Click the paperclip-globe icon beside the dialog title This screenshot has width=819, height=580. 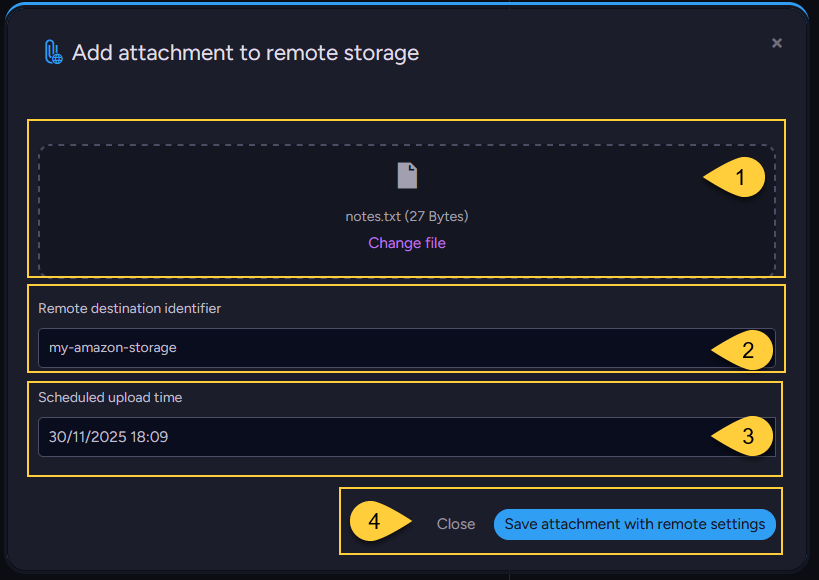pyautogui.click(x=52, y=52)
